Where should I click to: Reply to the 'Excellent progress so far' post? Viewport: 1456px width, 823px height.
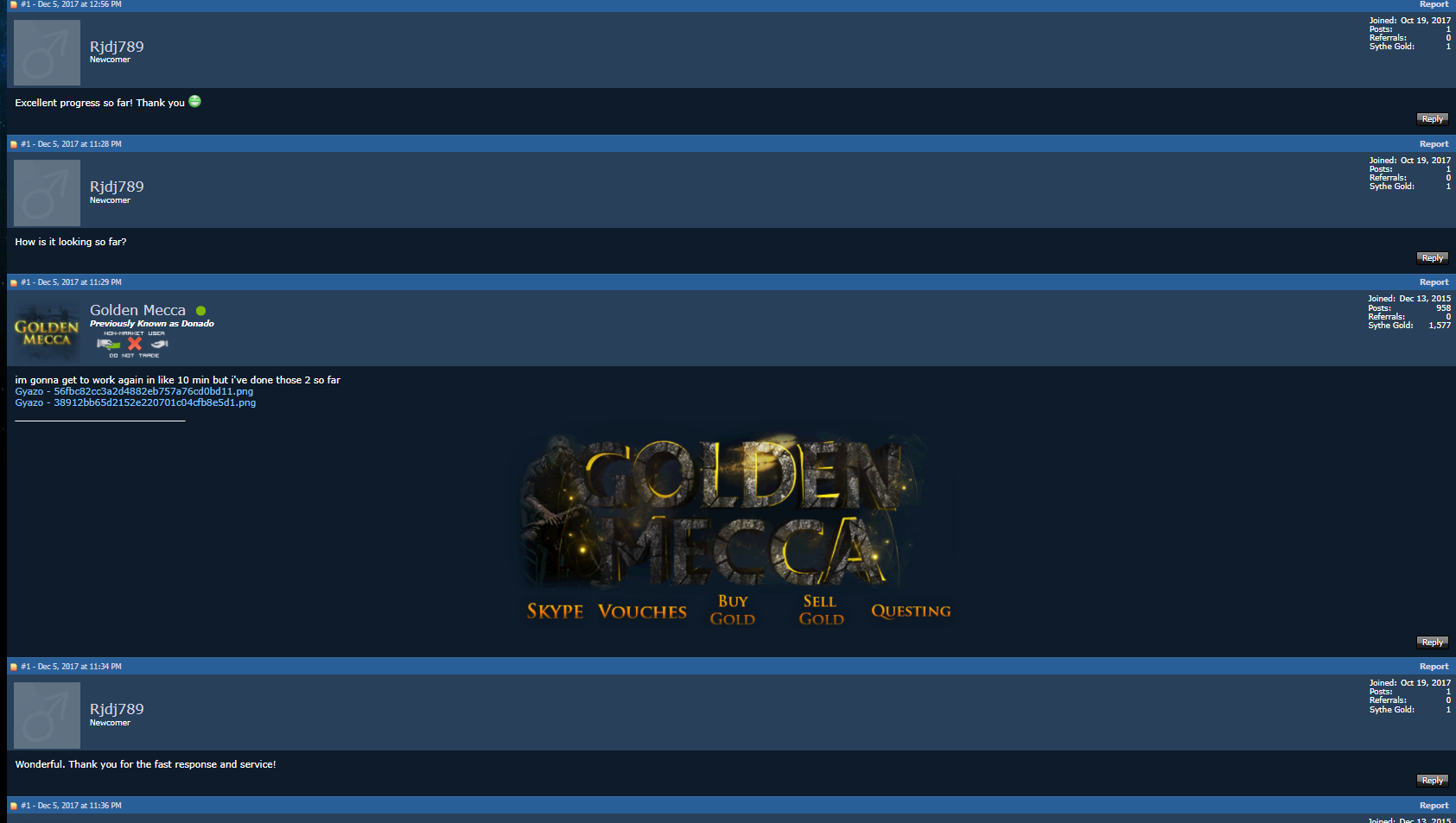[1432, 118]
